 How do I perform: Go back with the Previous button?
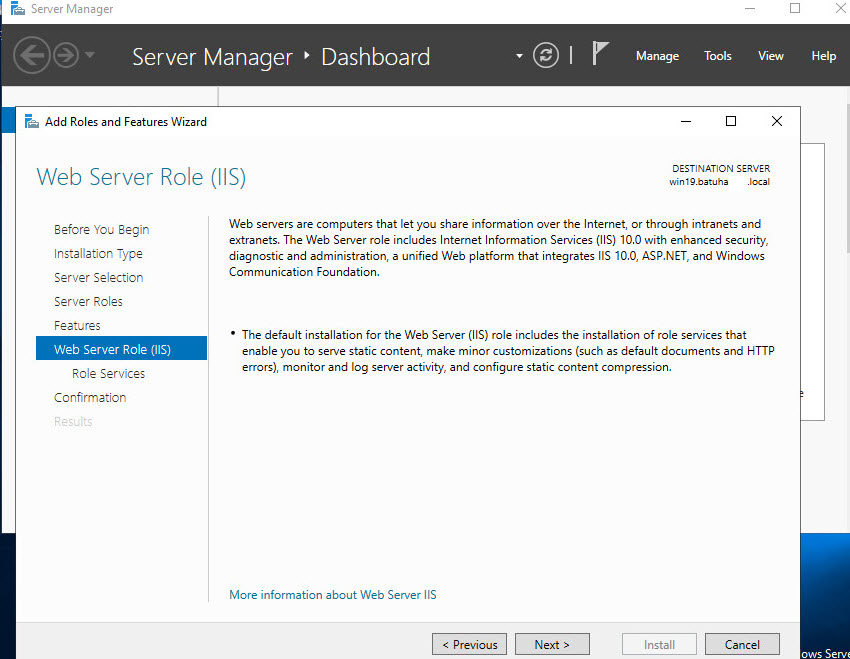pos(469,645)
